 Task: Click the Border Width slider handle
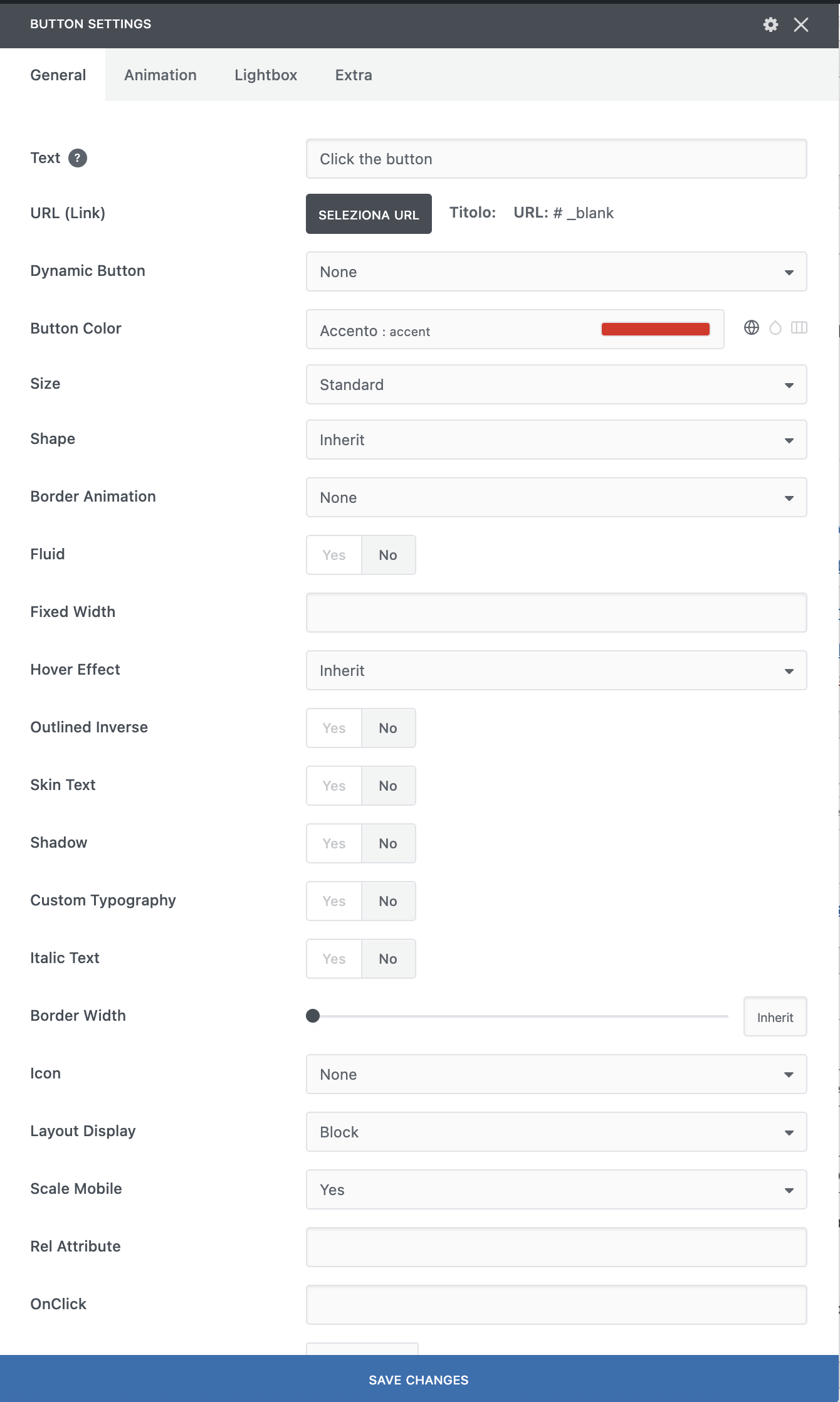[x=313, y=1016]
